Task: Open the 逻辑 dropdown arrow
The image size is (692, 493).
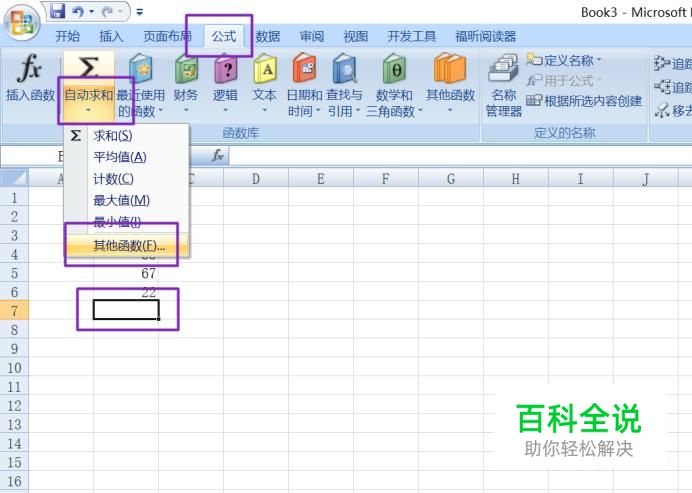Action: pos(226,109)
